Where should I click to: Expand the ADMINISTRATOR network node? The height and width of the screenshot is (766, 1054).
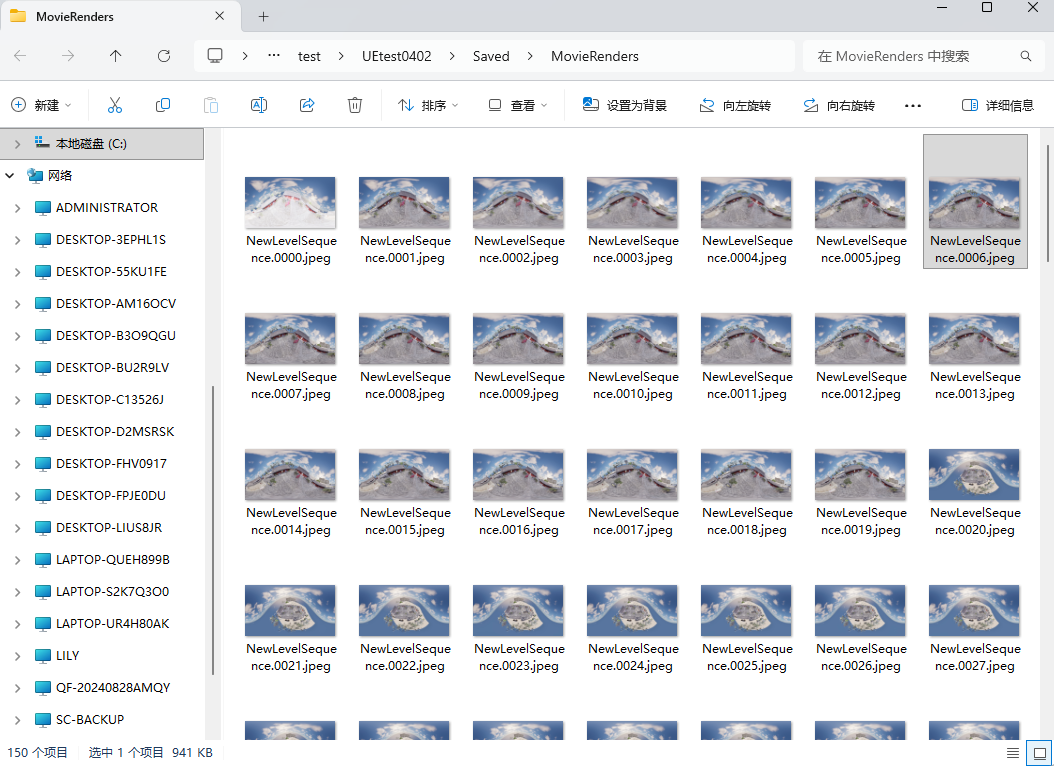tap(17, 208)
